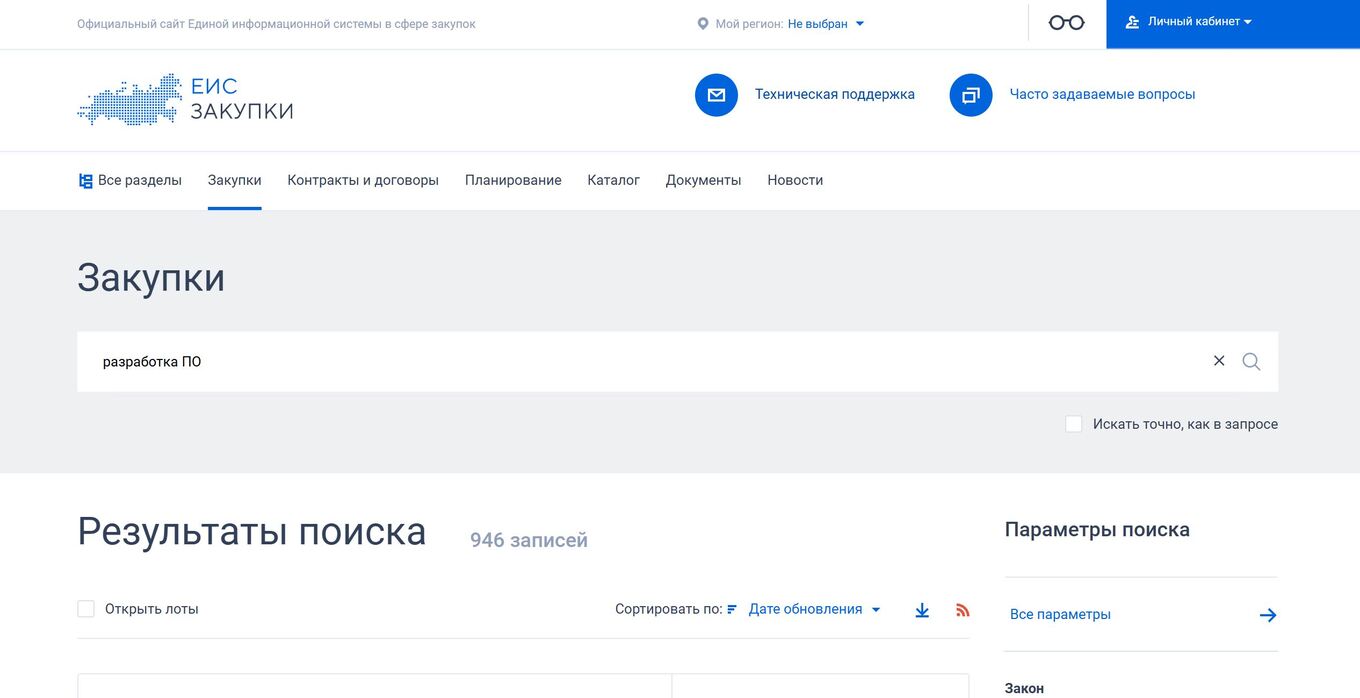Open the 'Планирование' section
The height and width of the screenshot is (698, 1360).
click(513, 180)
